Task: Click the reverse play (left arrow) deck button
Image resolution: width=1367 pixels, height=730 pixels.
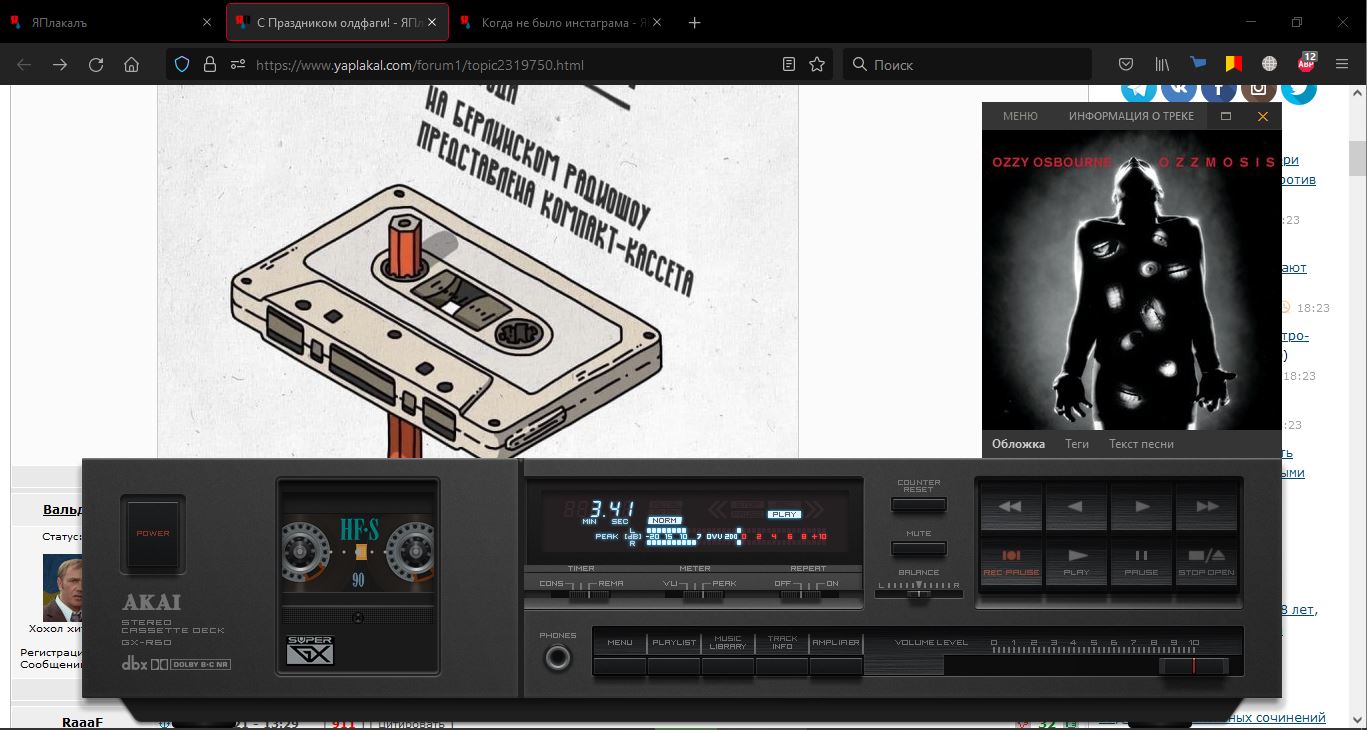Action: [1076, 507]
